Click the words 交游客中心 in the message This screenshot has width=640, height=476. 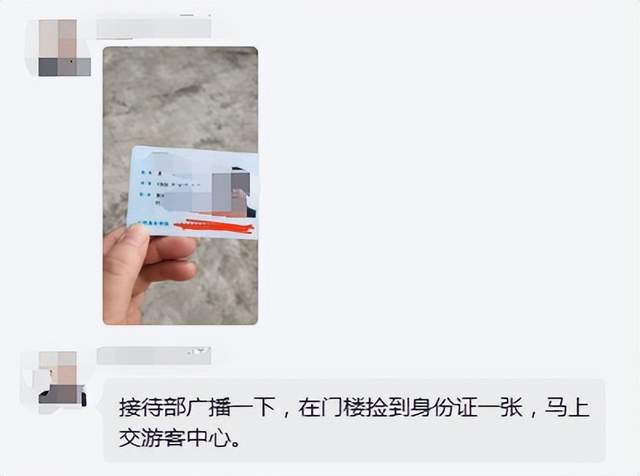click(174, 438)
